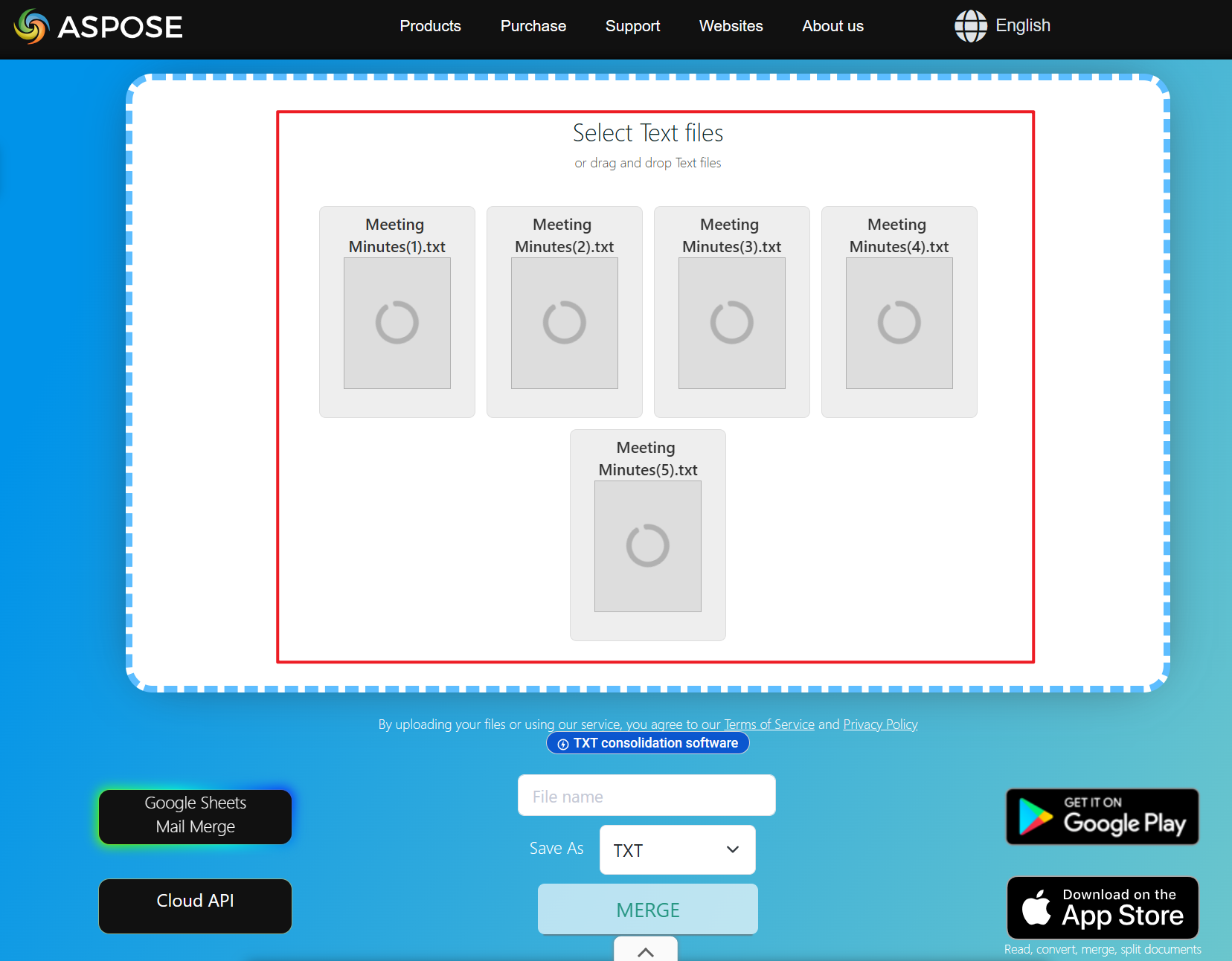
Task: Click the Cloud API button
Action: (195, 906)
